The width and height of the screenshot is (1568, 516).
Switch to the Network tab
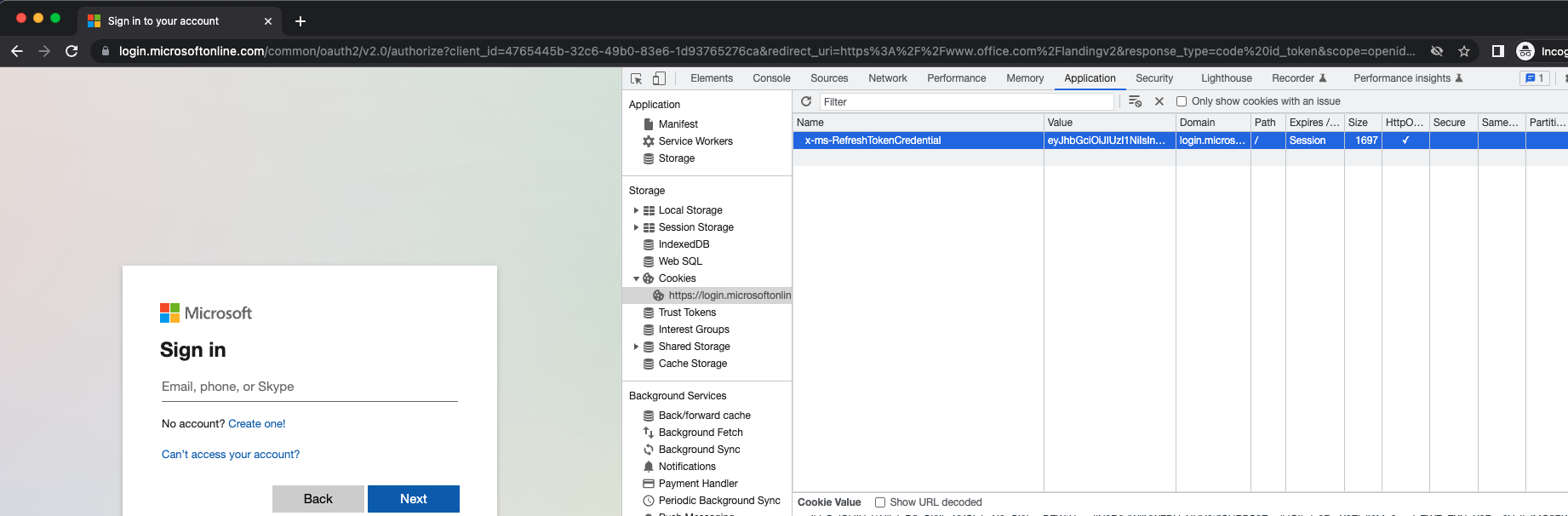point(888,78)
